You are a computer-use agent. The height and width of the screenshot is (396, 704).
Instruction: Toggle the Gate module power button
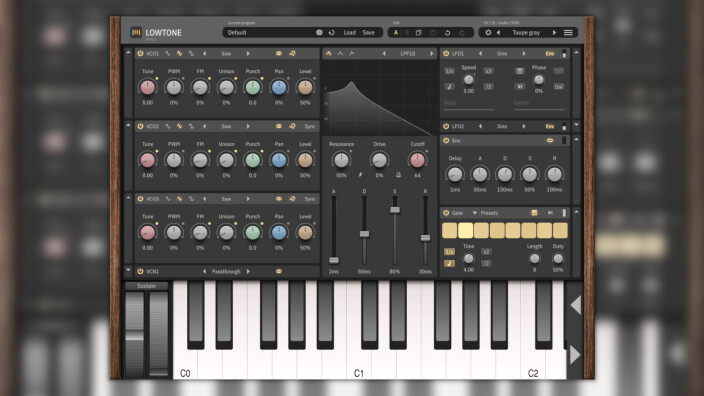coord(446,213)
